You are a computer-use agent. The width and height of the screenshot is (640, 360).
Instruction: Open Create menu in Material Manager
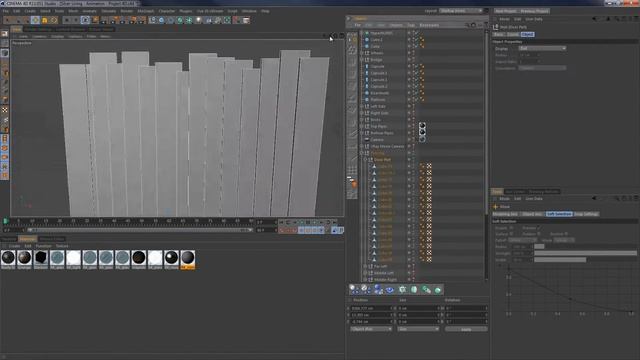point(14,246)
